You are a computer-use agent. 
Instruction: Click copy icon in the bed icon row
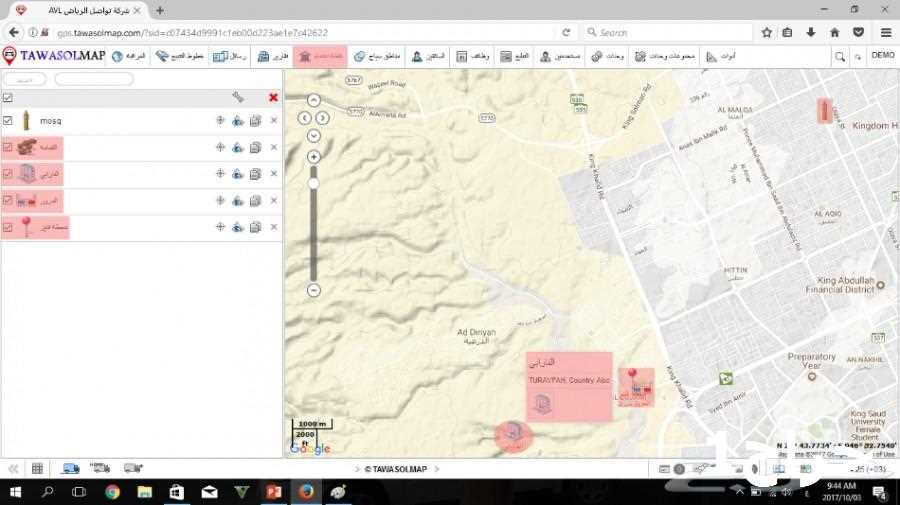(255, 200)
